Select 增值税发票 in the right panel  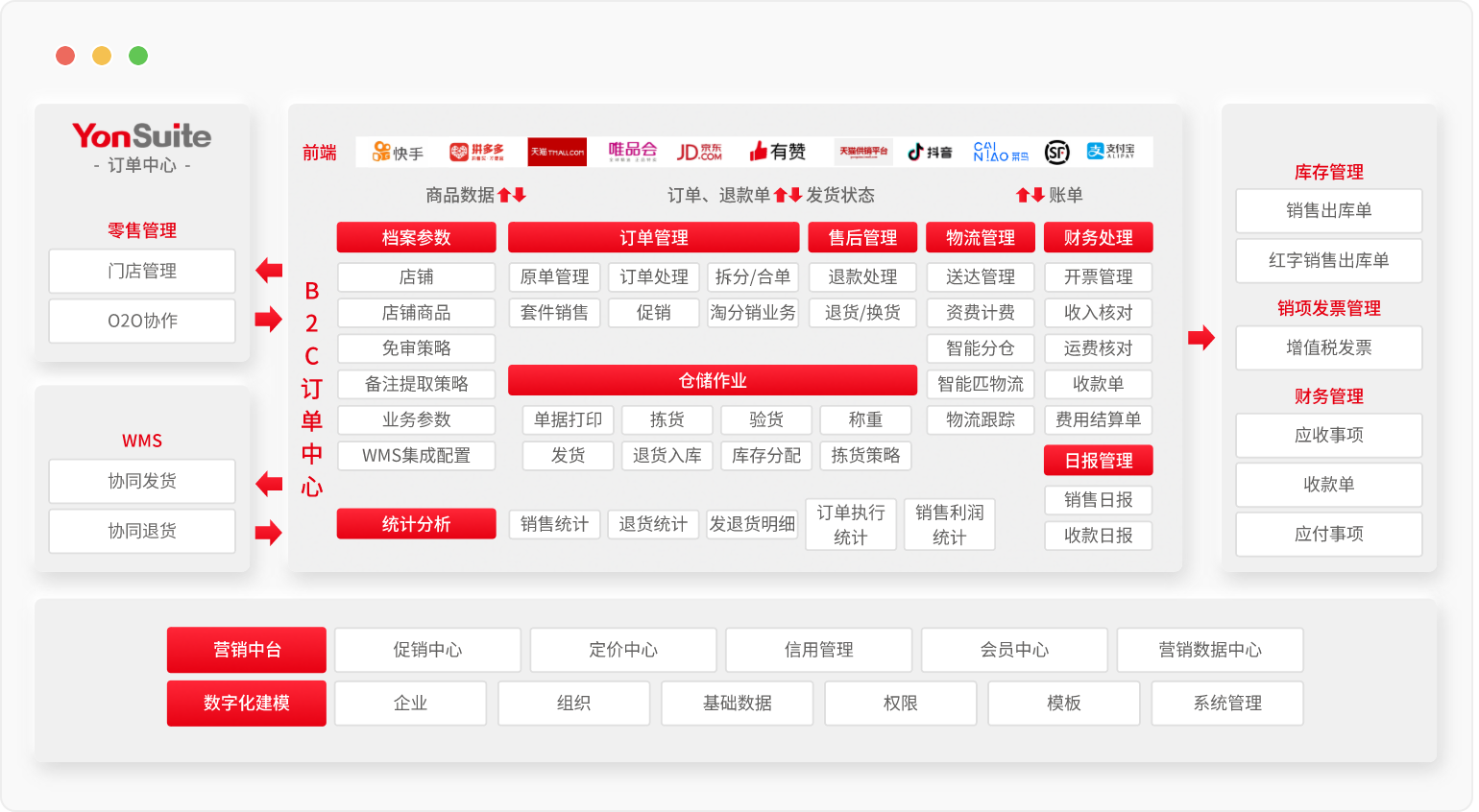coord(1328,347)
